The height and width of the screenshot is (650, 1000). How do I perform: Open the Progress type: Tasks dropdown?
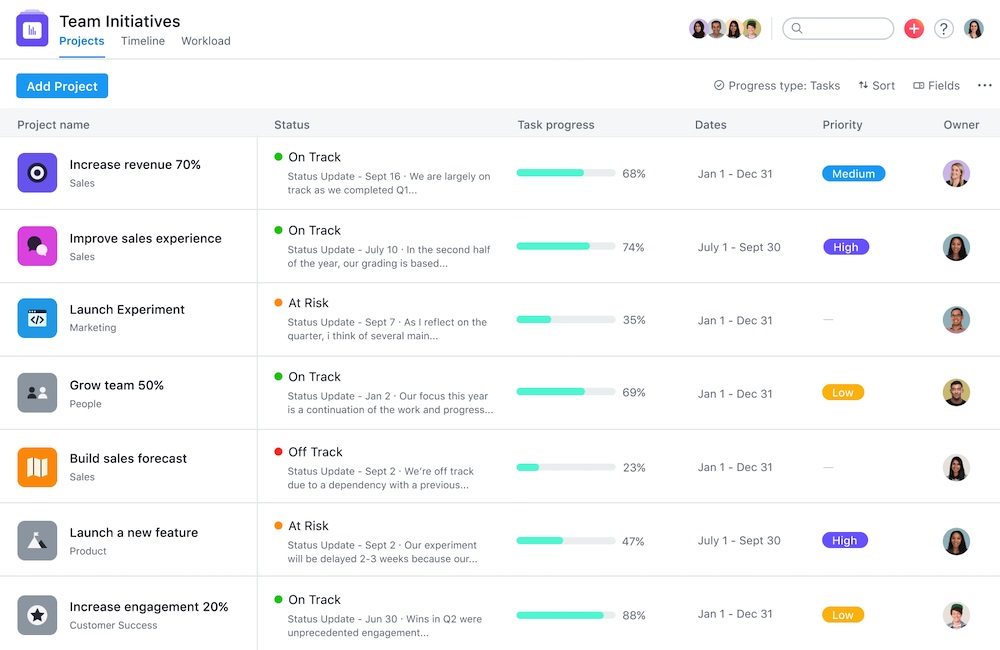(x=777, y=86)
